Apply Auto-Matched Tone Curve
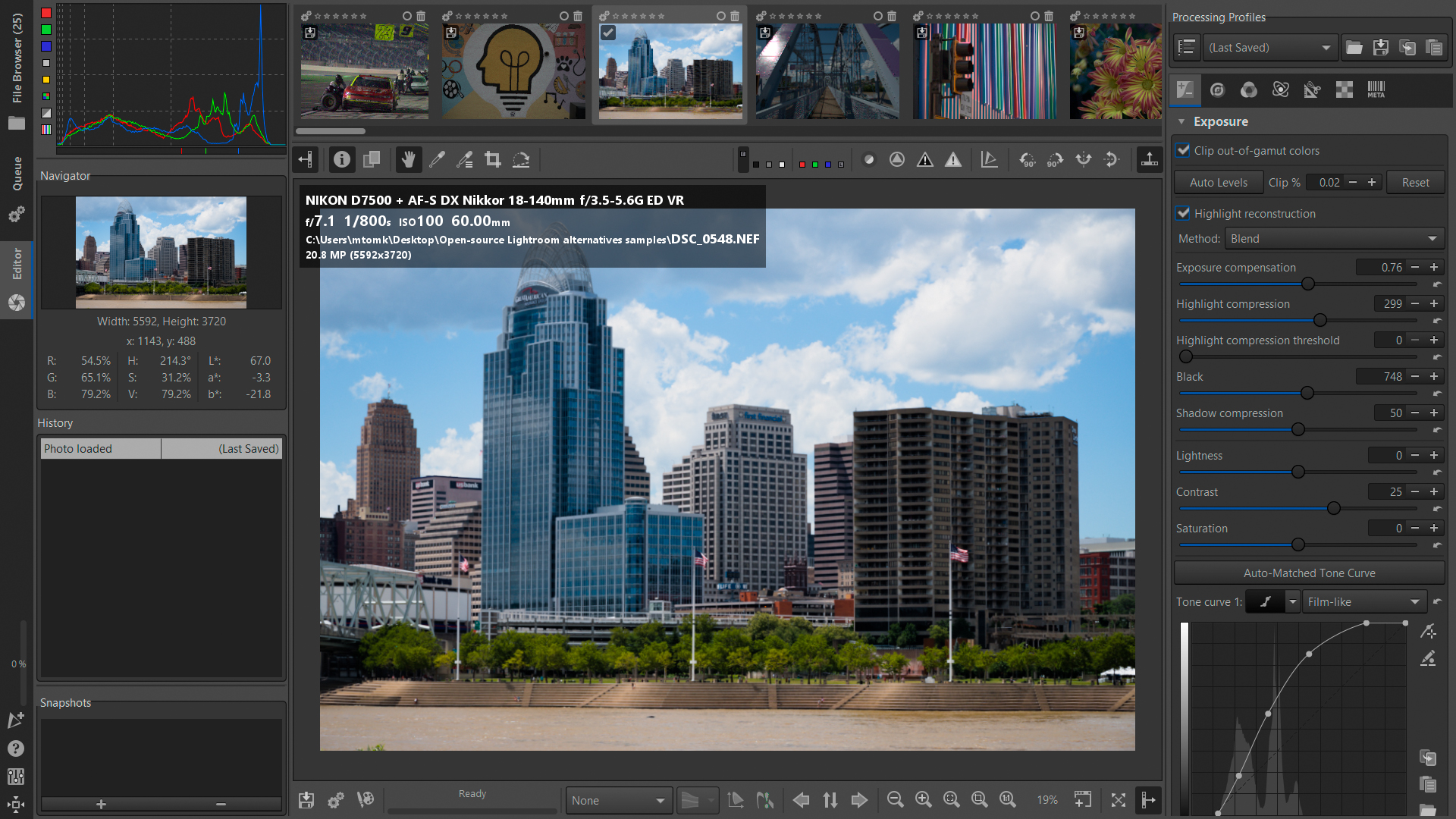Screen dimensions: 1456x819 (1307, 573)
